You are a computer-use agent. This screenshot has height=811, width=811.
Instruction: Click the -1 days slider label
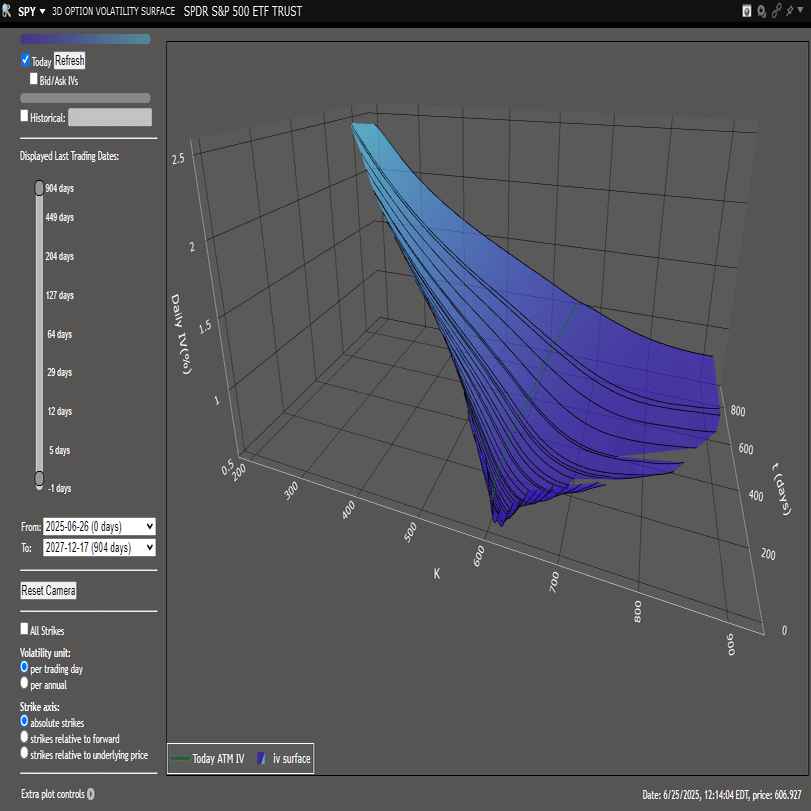click(59, 488)
